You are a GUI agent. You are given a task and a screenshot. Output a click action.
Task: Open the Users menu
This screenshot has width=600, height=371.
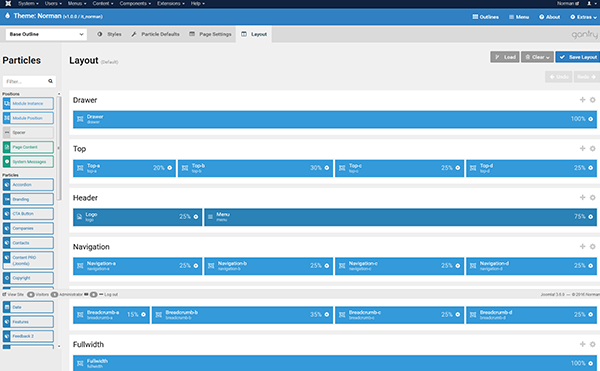click(53, 3)
